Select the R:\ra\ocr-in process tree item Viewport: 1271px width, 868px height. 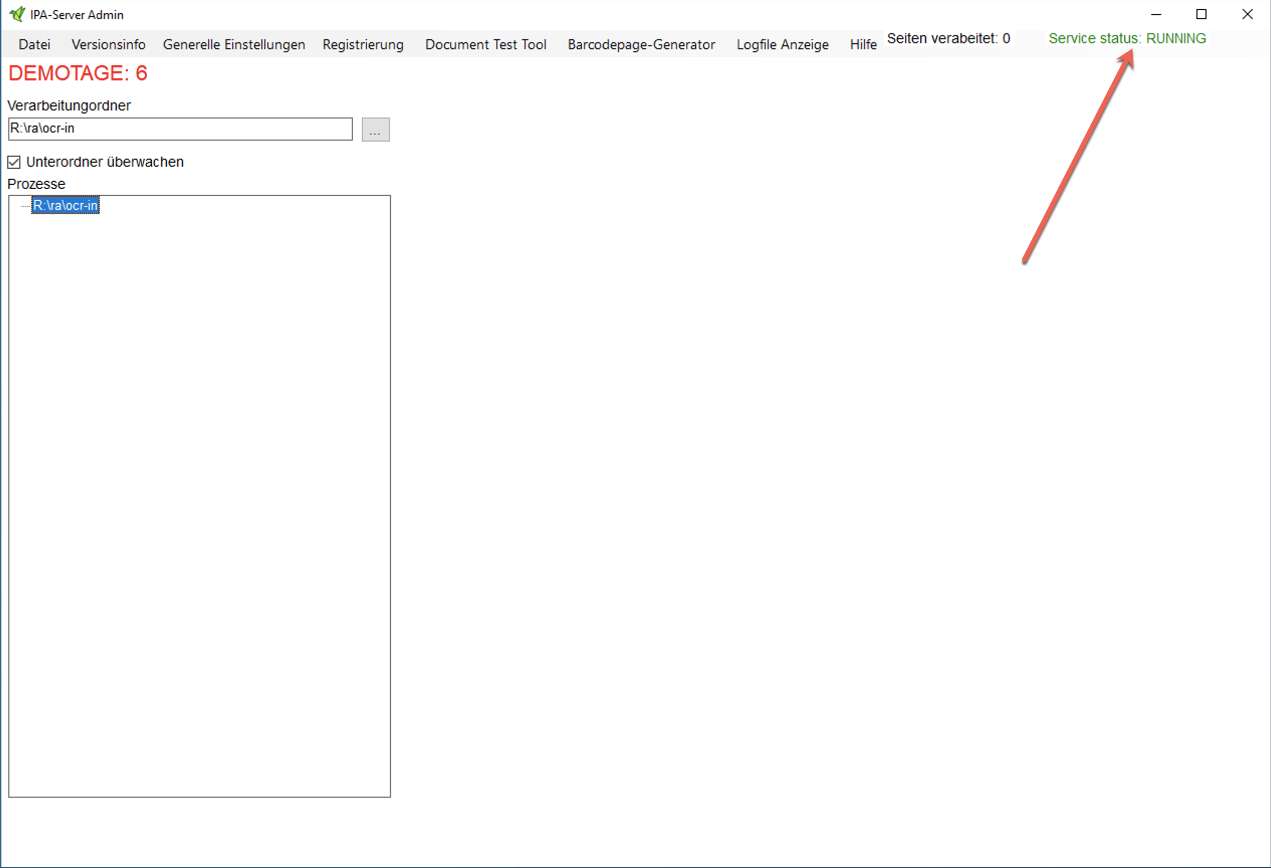(65, 206)
